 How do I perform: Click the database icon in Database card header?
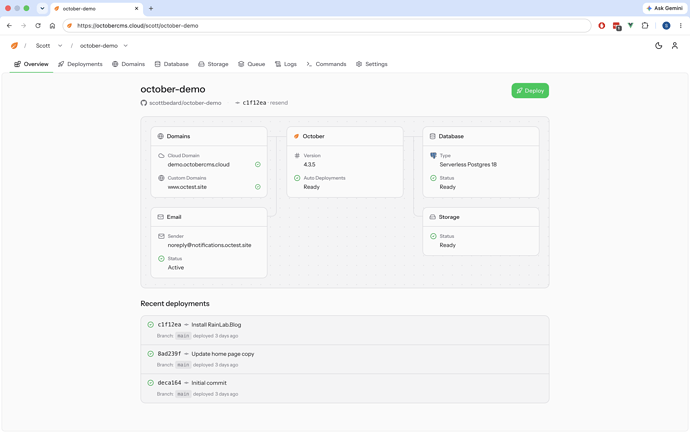click(433, 136)
